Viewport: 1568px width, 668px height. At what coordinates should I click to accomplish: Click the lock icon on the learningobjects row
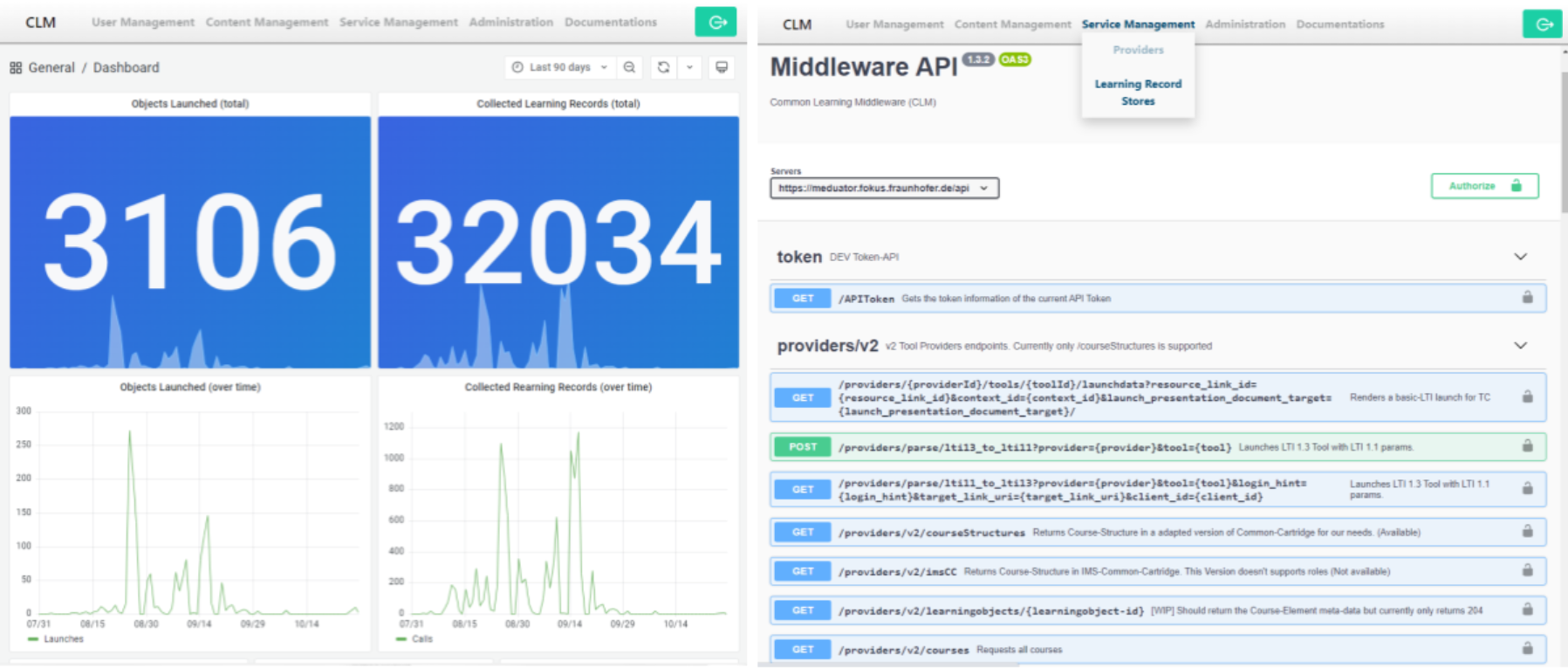tap(1527, 609)
